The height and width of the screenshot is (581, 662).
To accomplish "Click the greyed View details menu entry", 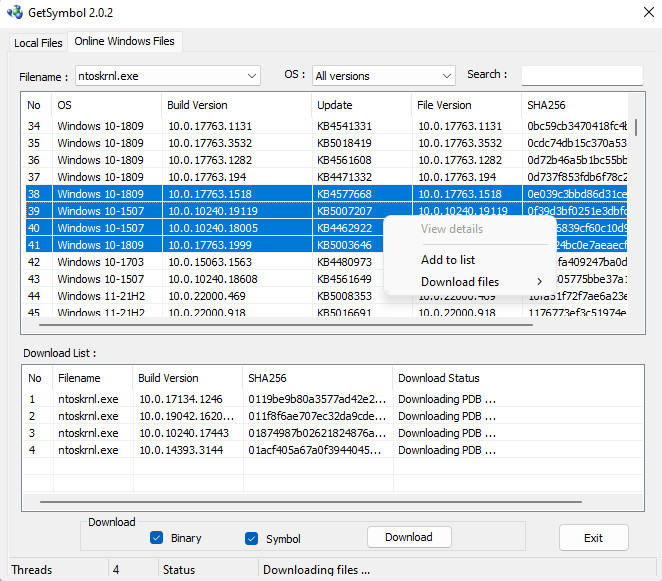I will 452,229.
